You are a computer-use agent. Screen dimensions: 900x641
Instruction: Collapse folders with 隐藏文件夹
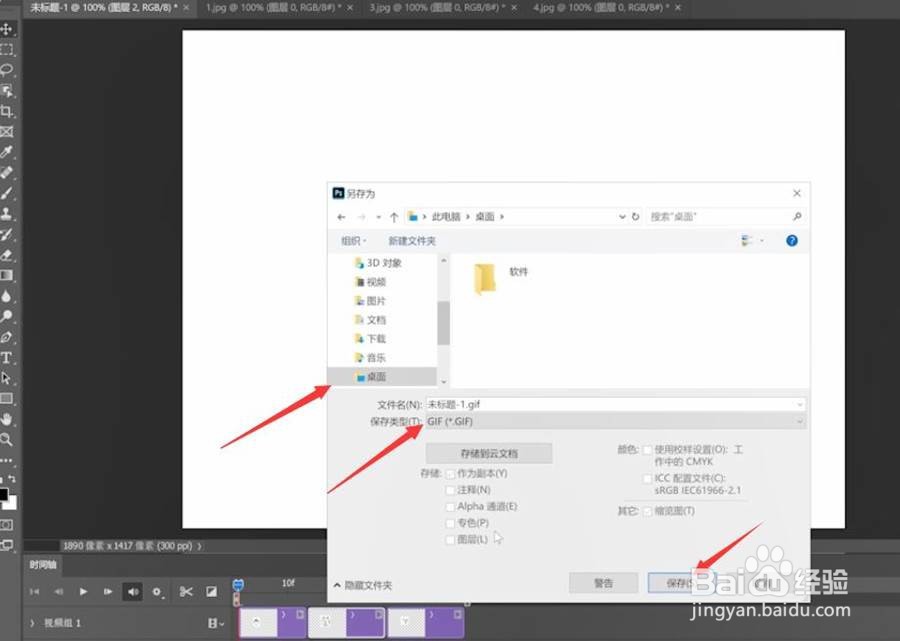363,585
